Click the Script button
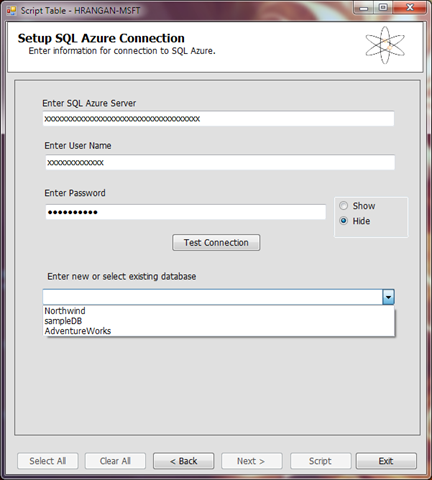The height and width of the screenshot is (480, 432). pyautogui.click(x=320, y=461)
